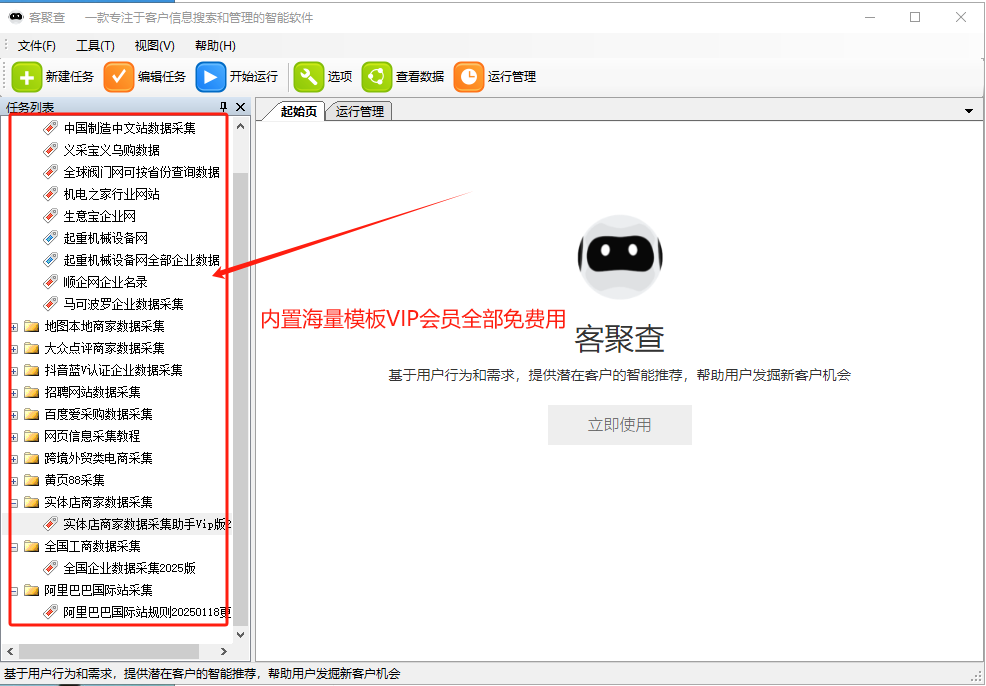Click task list scroll down arrow
This screenshot has height=686, width=986.
241,634
